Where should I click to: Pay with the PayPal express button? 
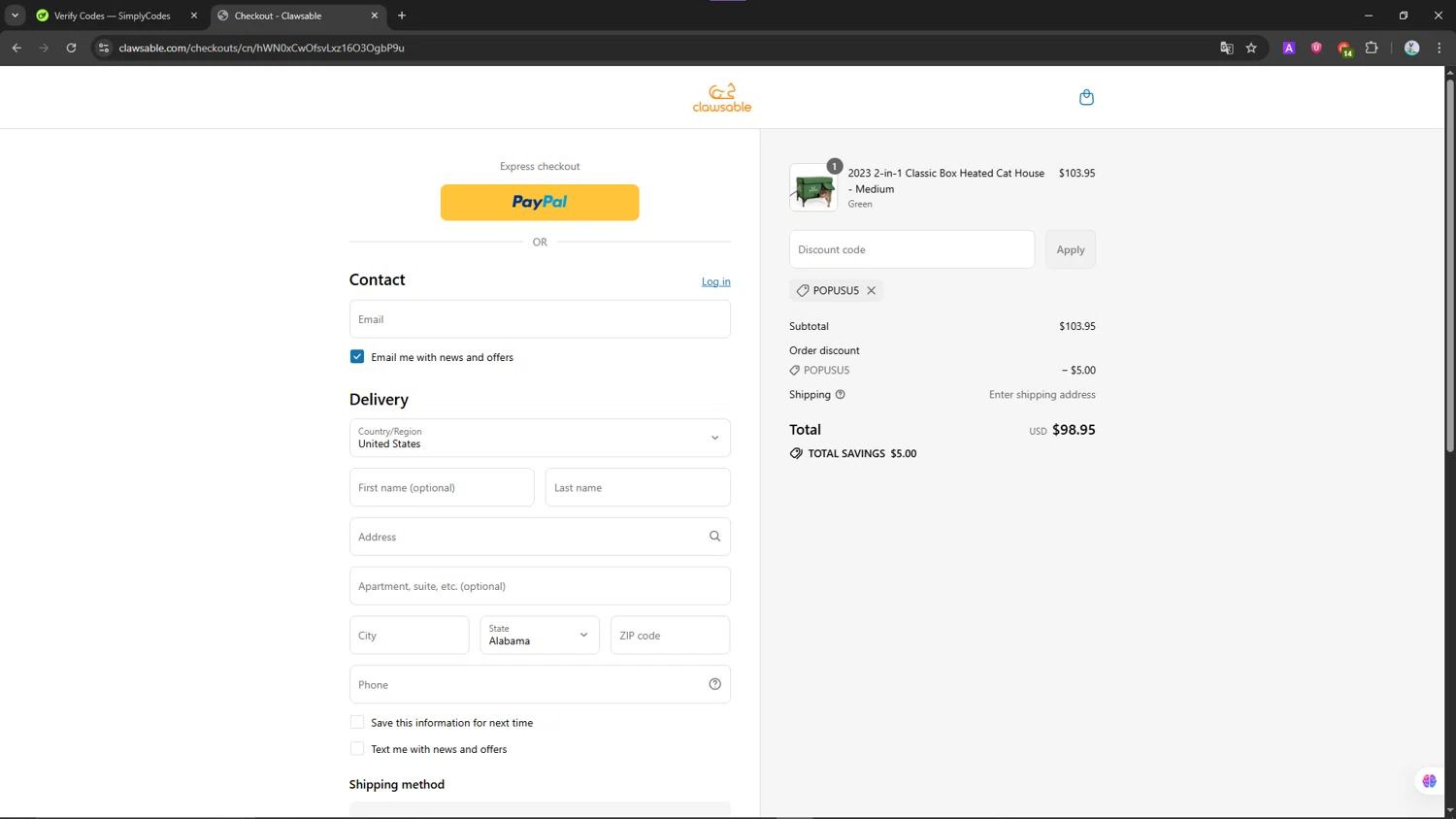coord(540,202)
